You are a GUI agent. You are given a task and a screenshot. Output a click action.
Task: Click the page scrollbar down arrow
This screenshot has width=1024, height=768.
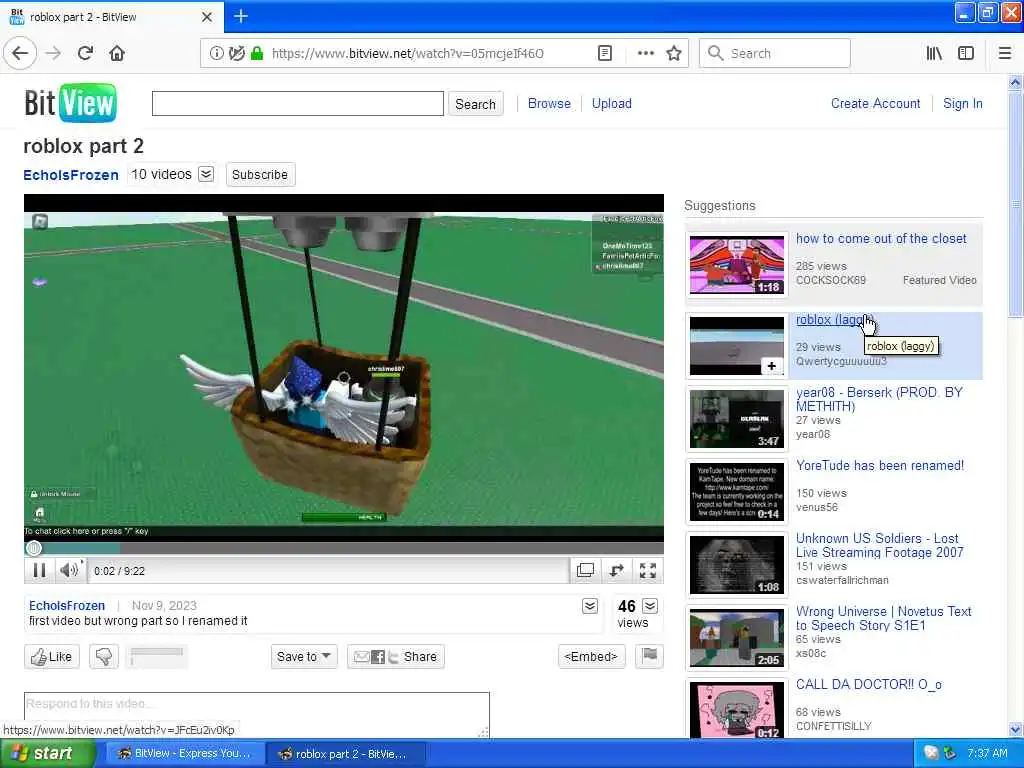[1015, 729]
